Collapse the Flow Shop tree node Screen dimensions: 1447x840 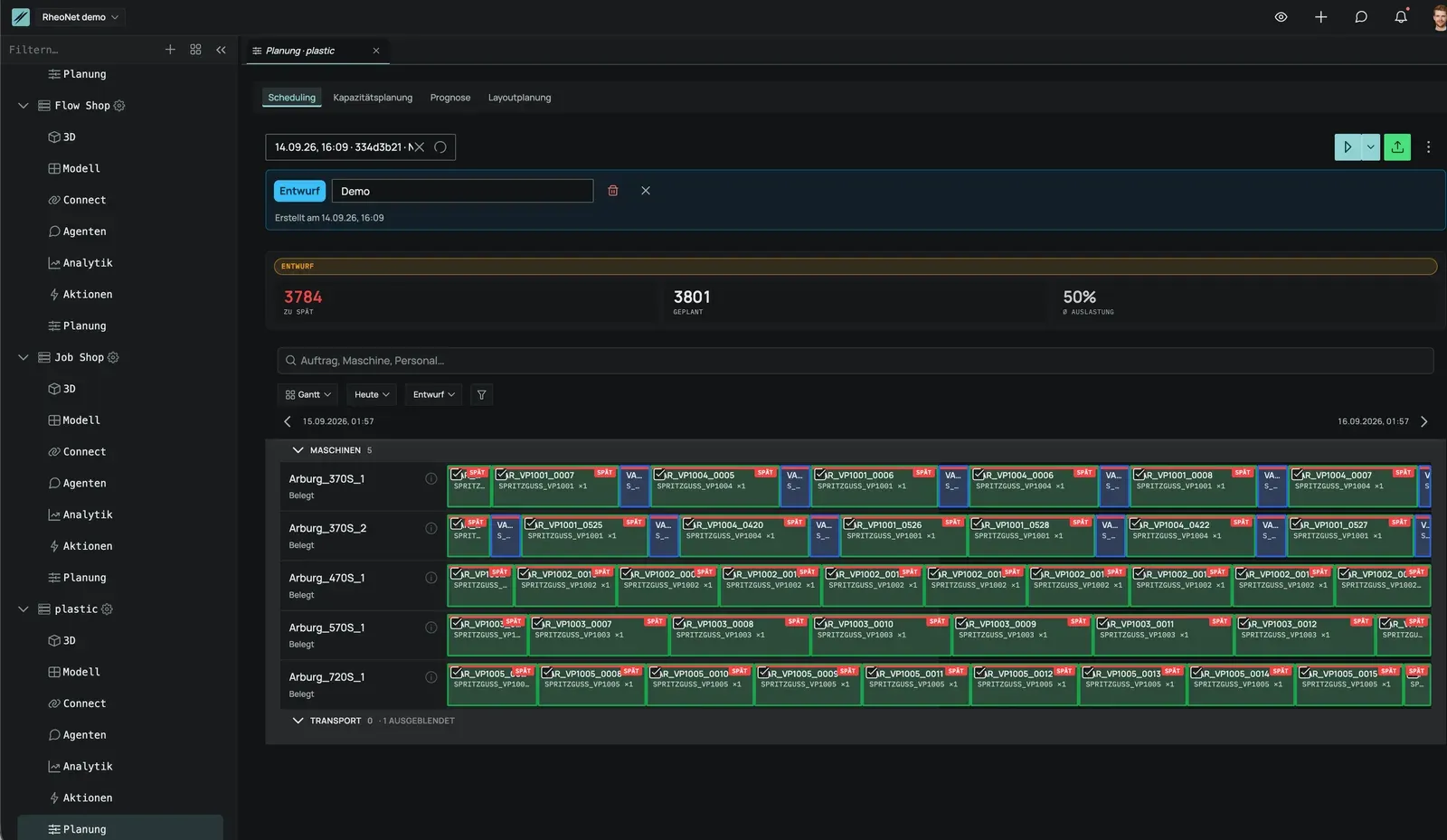click(x=24, y=106)
